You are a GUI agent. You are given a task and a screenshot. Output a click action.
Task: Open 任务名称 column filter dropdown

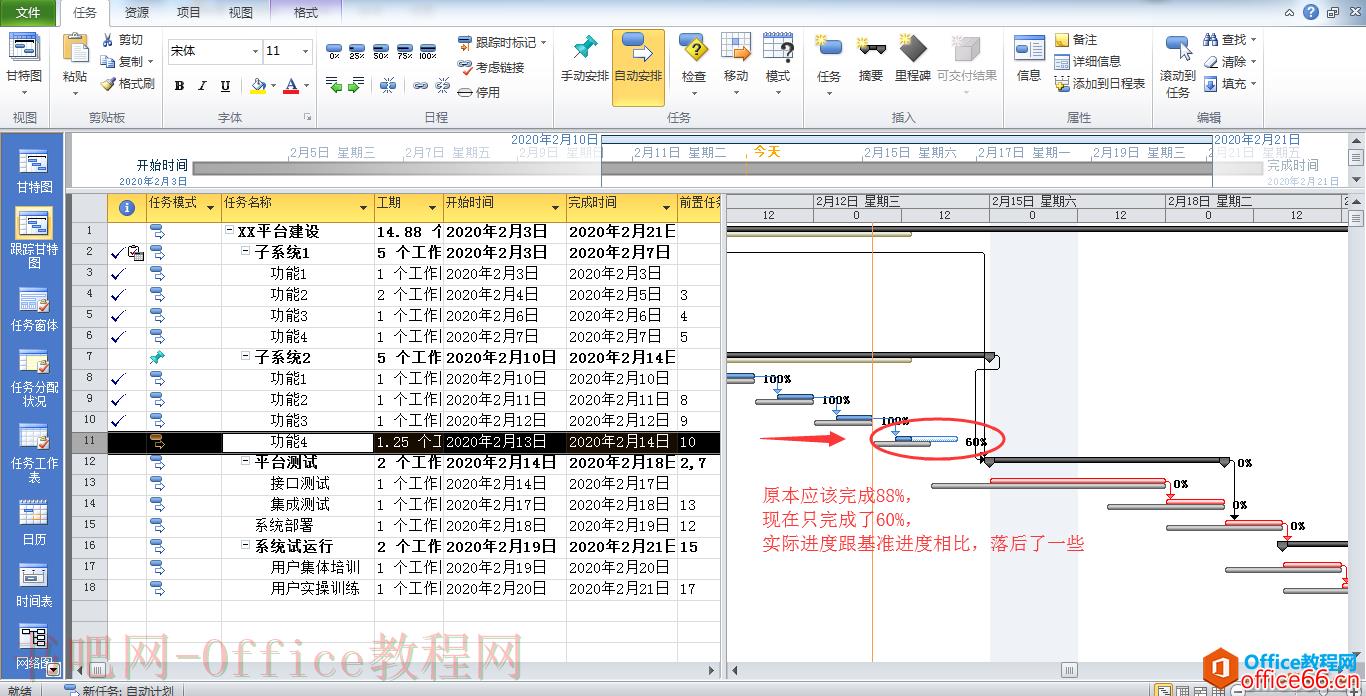[x=362, y=208]
